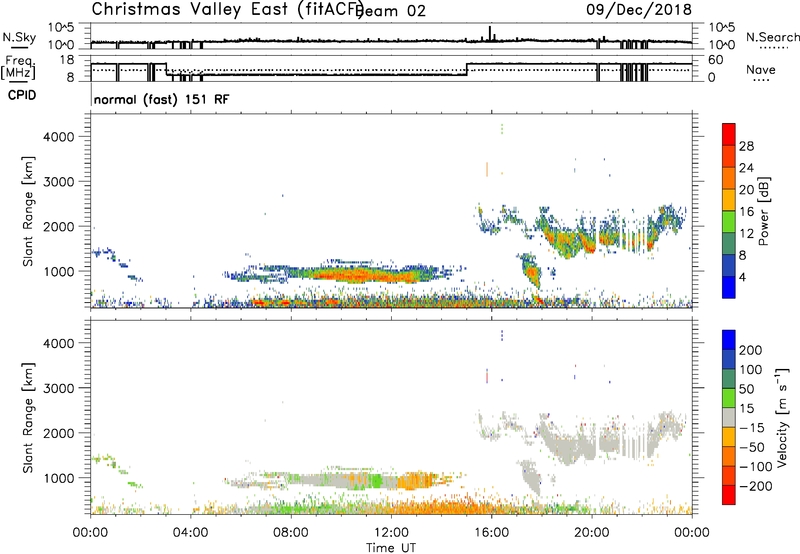Click the 'Nave' legend label
This screenshot has height=554, width=800.
[760, 70]
